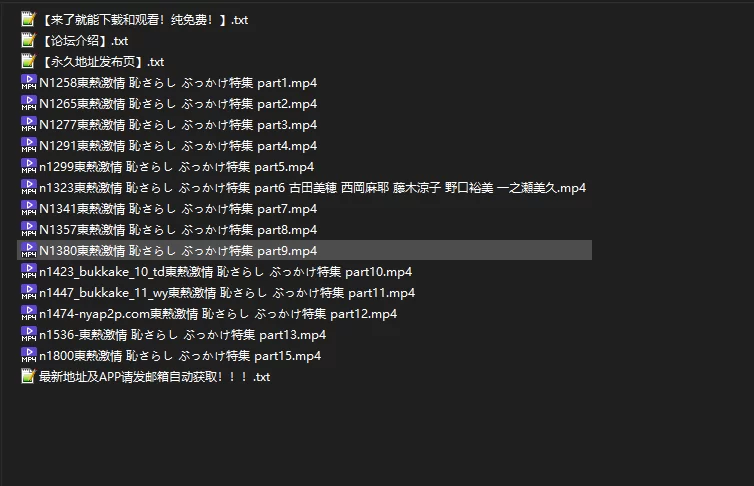Screen dimensions: 754x486
Task: Select the n1800 part15.mp4 file
Action: point(180,356)
